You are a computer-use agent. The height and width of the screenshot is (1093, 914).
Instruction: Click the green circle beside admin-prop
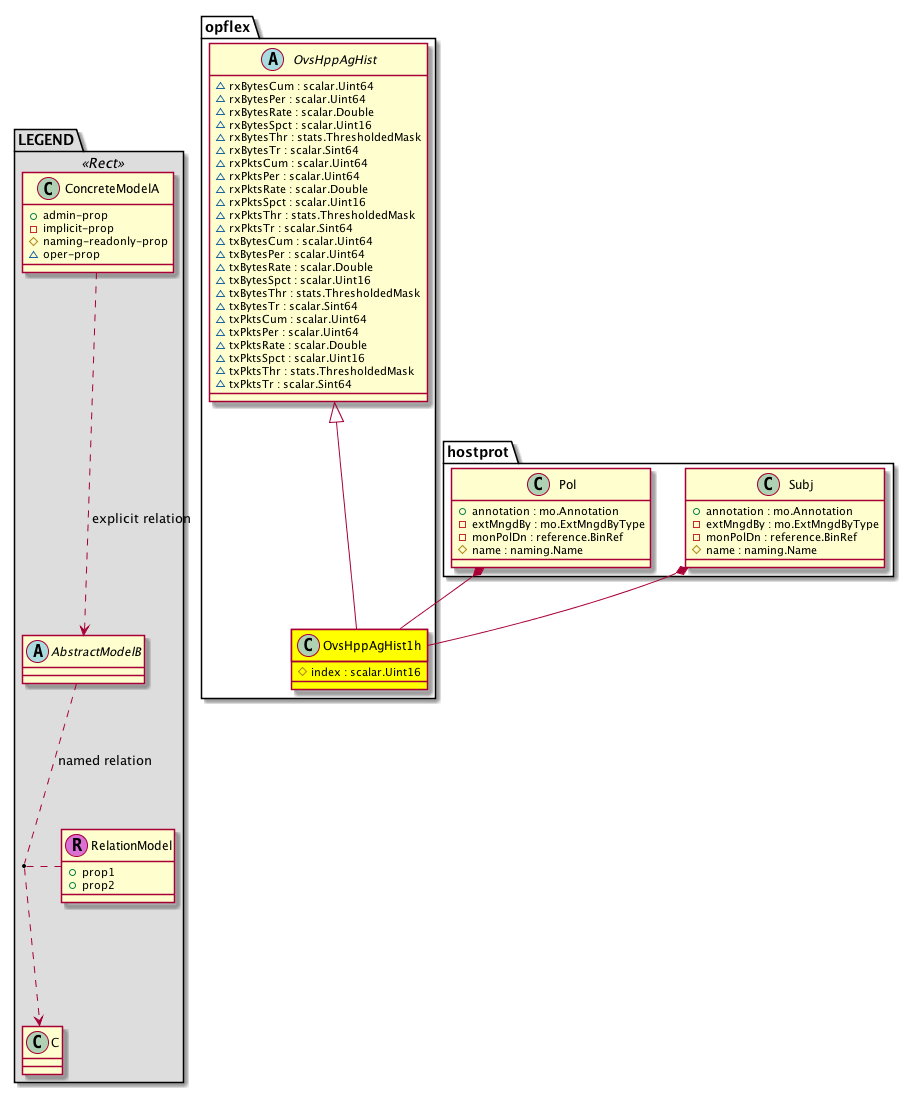tap(34, 215)
